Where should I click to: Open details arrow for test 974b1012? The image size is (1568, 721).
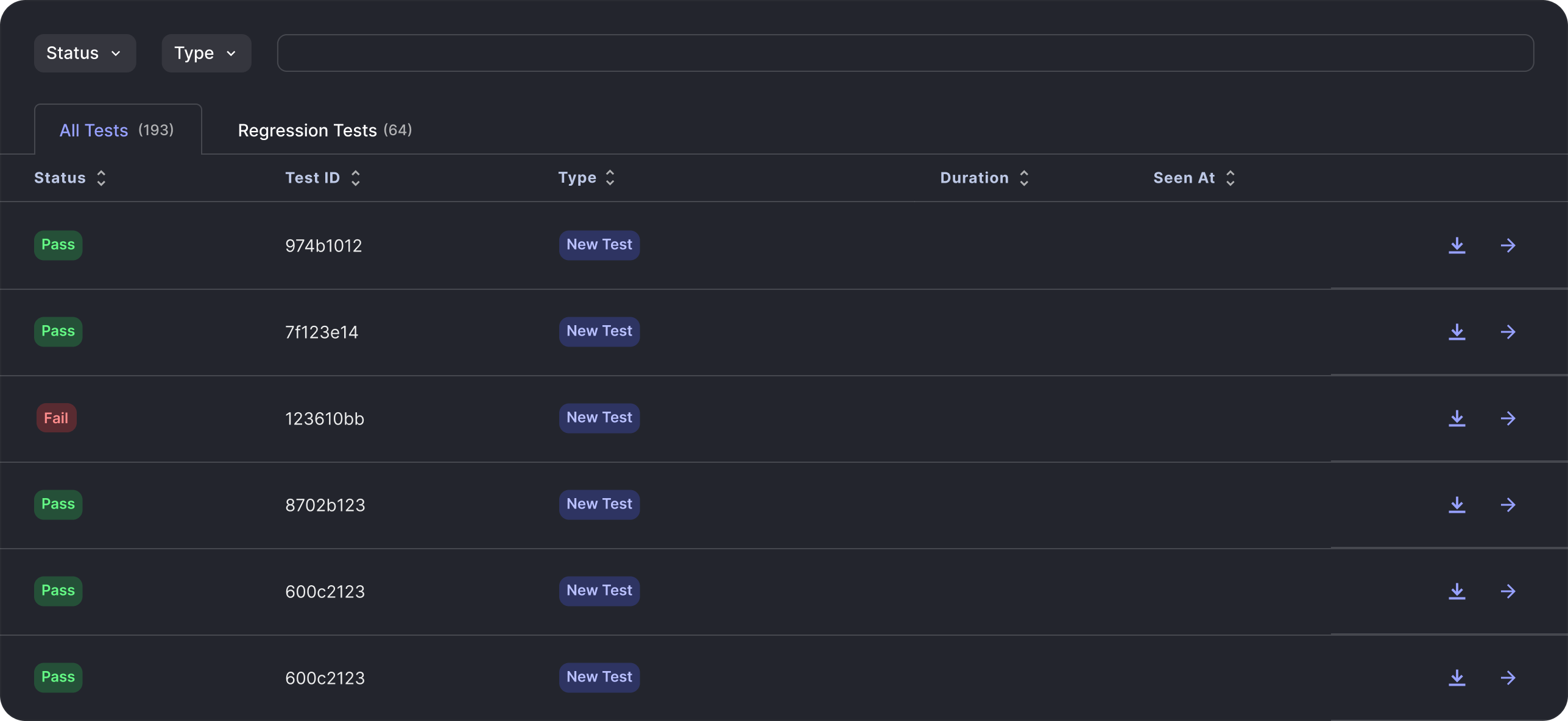tap(1508, 245)
